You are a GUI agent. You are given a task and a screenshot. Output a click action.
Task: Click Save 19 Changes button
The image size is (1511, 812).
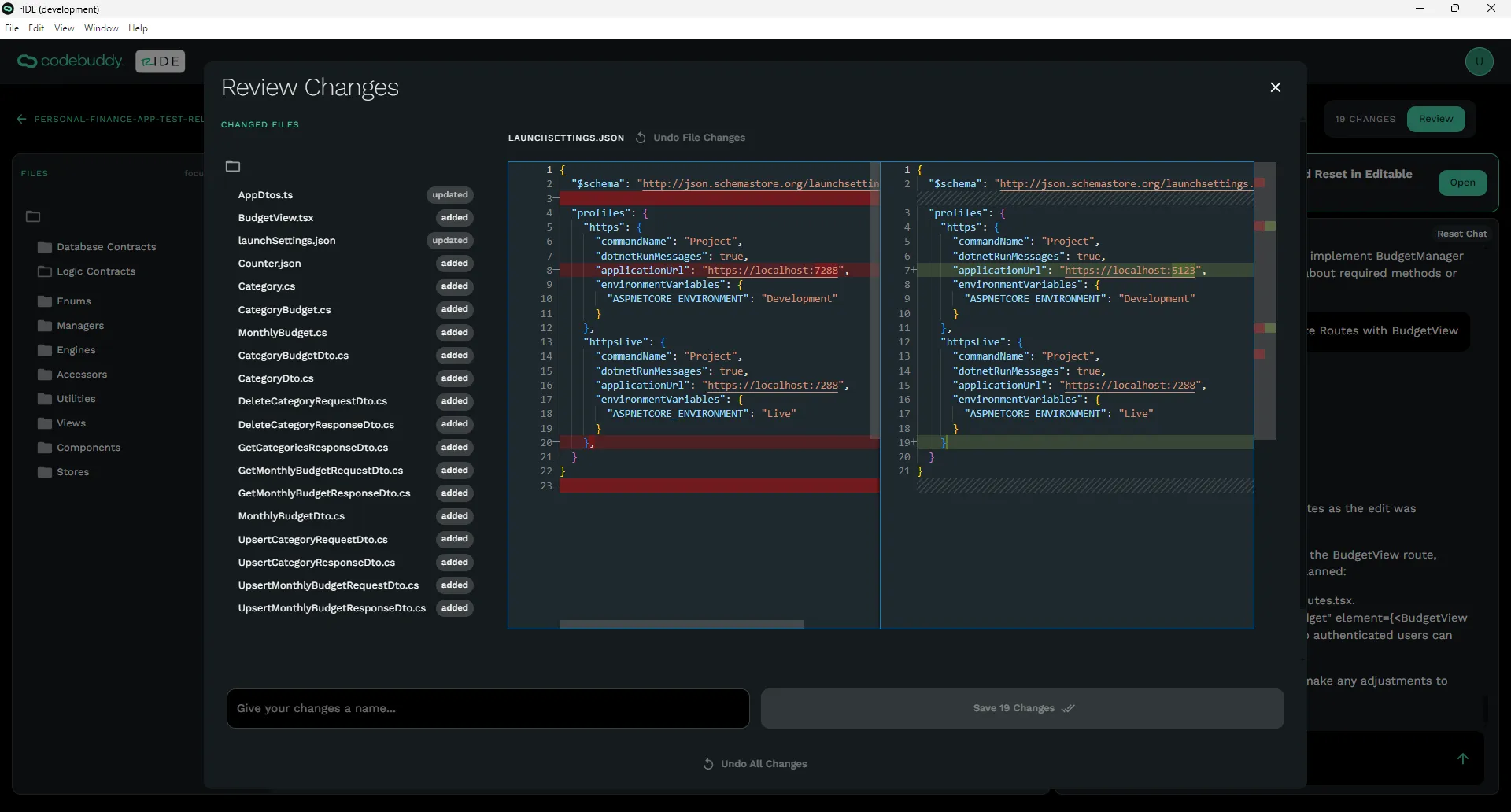click(1022, 708)
